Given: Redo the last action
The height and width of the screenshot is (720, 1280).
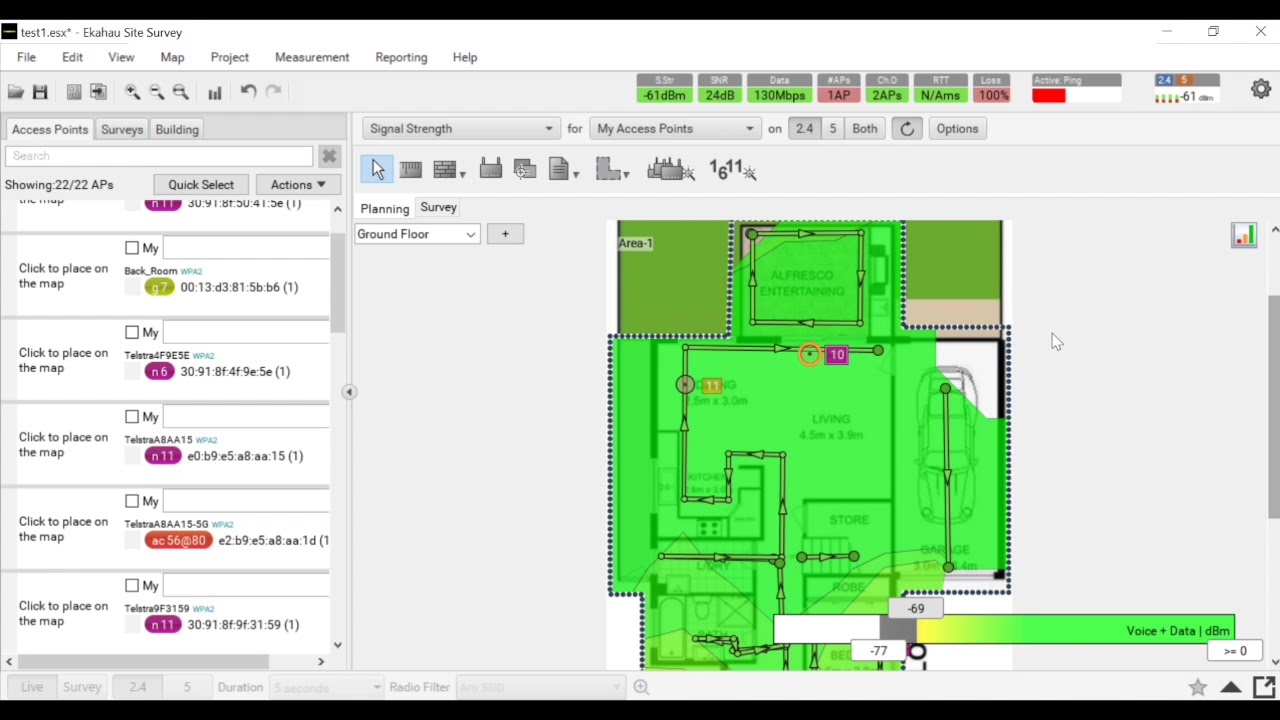Looking at the screenshot, I should (x=274, y=91).
